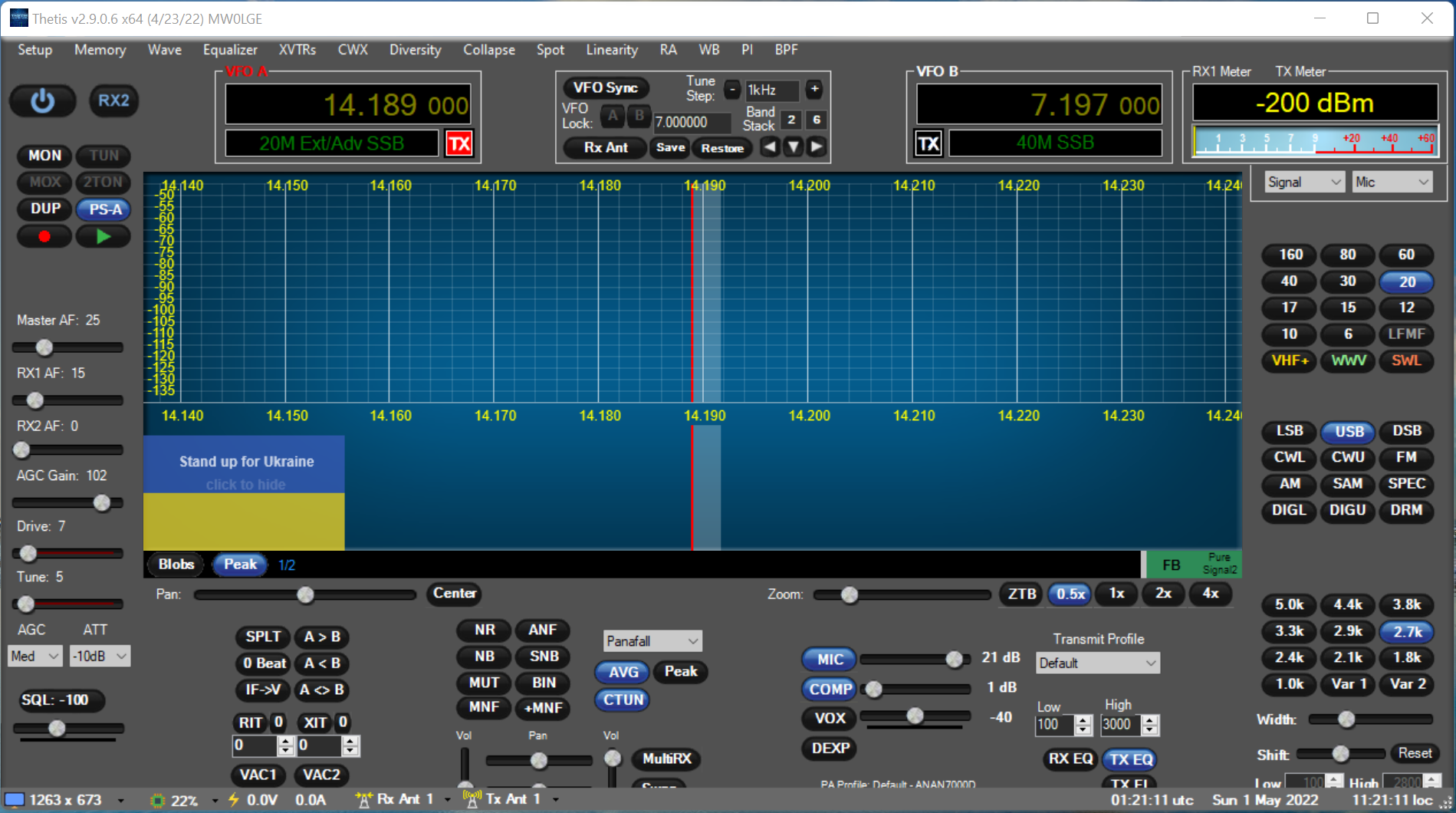The height and width of the screenshot is (813, 1456).
Task: Click the red TX indicator for VFO A
Action: [459, 143]
